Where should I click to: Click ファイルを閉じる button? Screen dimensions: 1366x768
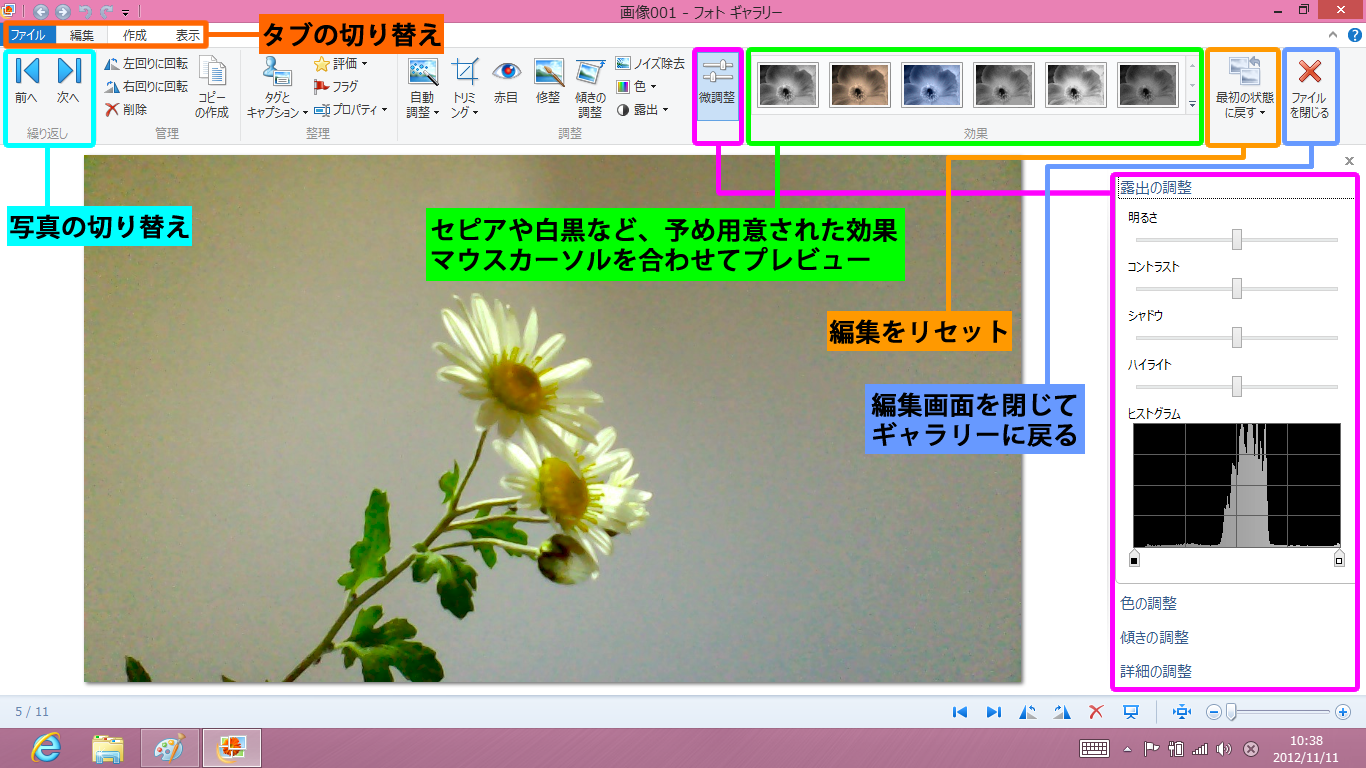[x=1309, y=87]
